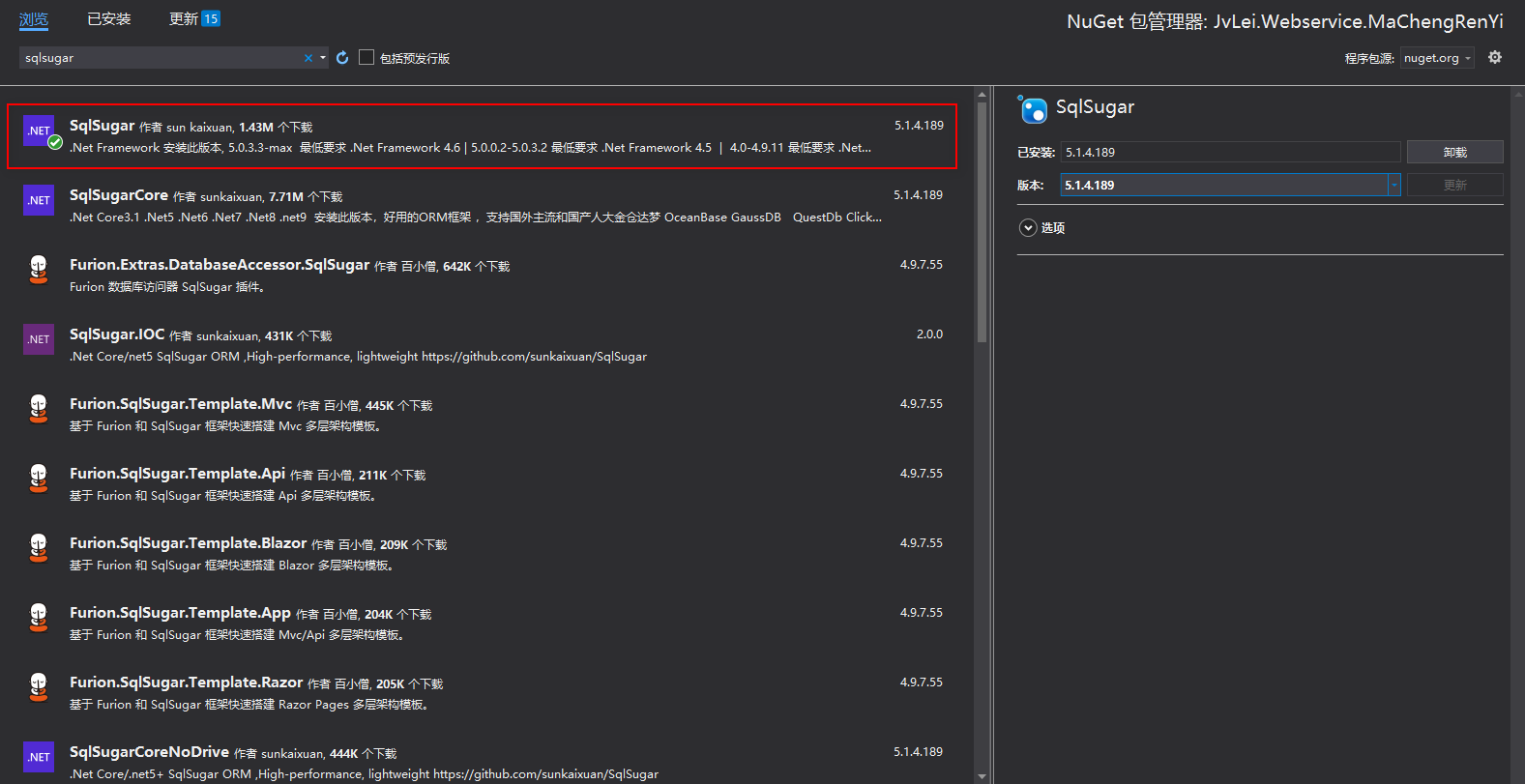Expand the 选项 options section
The image size is (1525, 784).
[x=1028, y=228]
